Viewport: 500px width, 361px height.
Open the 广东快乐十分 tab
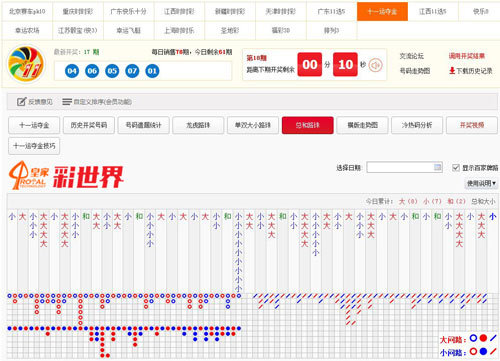pyautogui.click(x=129, y=11)
